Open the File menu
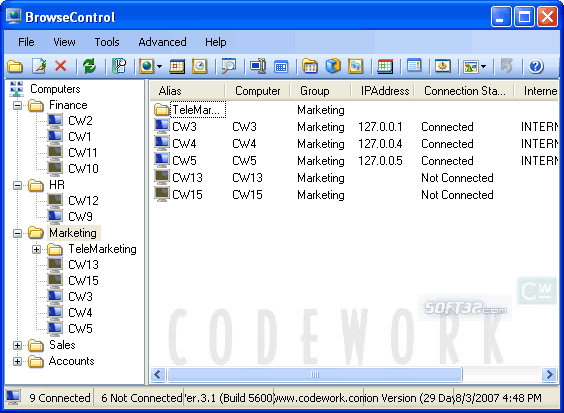Image resolution: width=564 pixels, height=413 pixels. (x=26, y=42)
